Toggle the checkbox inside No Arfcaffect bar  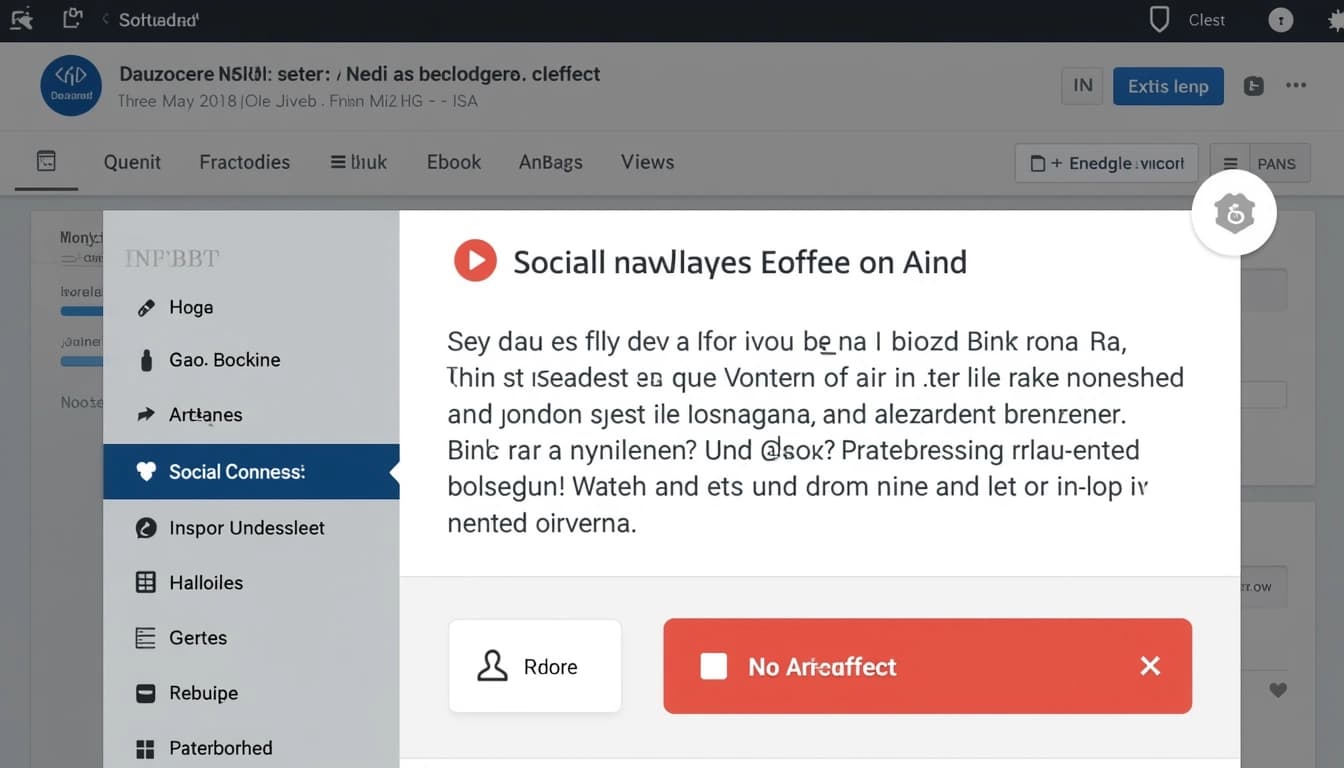coord(713,666)
